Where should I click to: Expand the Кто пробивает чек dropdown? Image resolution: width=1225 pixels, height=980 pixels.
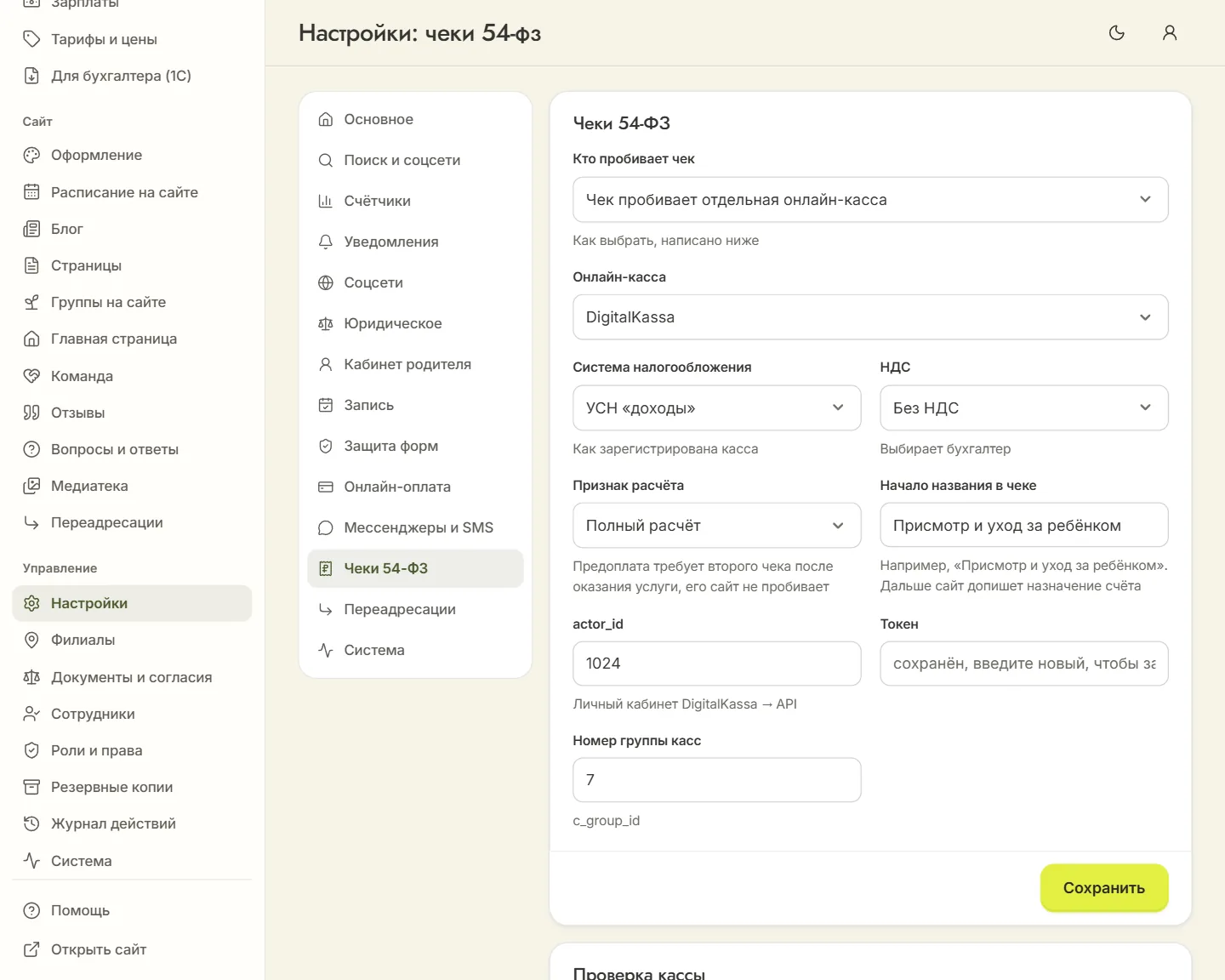(870, 200)
